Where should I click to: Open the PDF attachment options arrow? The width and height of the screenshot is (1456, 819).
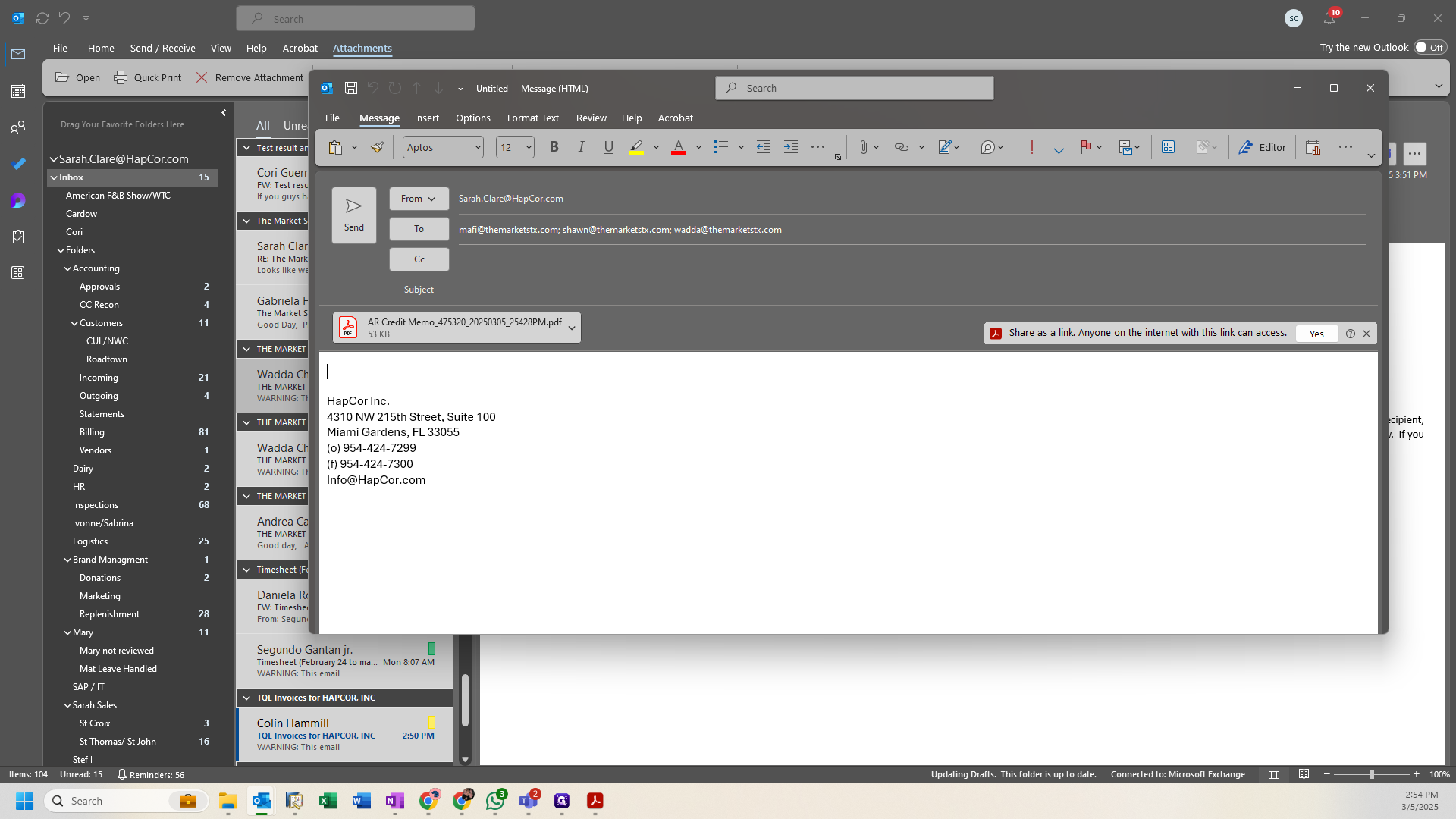click(x=572, y=328)
